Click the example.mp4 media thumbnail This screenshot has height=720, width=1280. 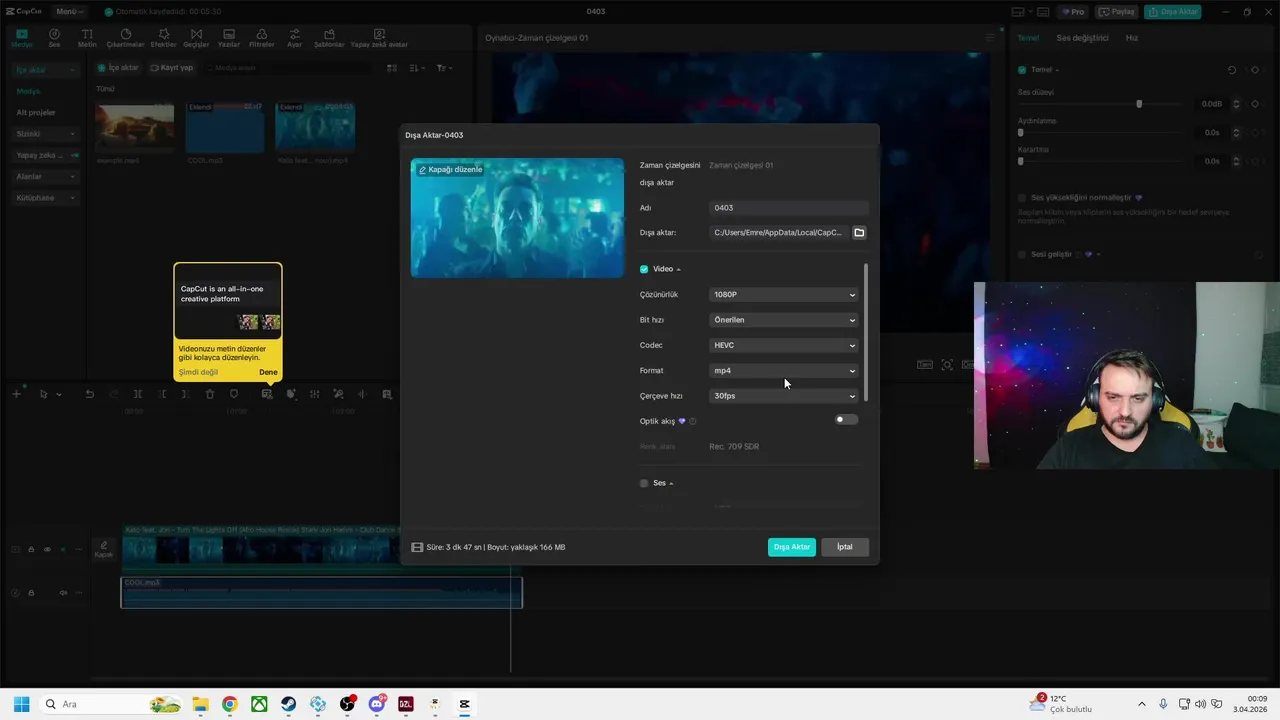point(134,128)
